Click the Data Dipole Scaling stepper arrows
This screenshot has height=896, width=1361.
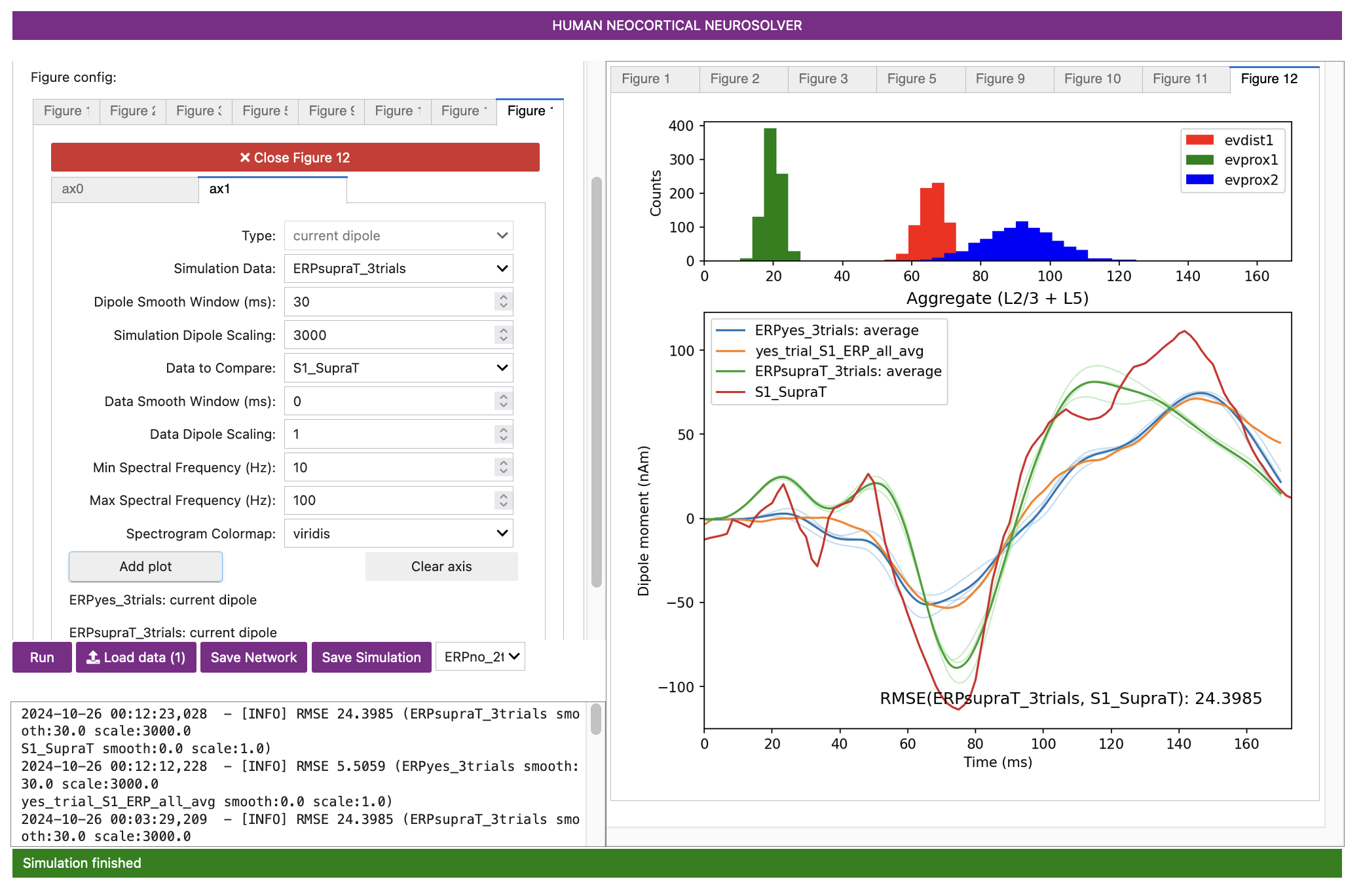coord(503,434)
